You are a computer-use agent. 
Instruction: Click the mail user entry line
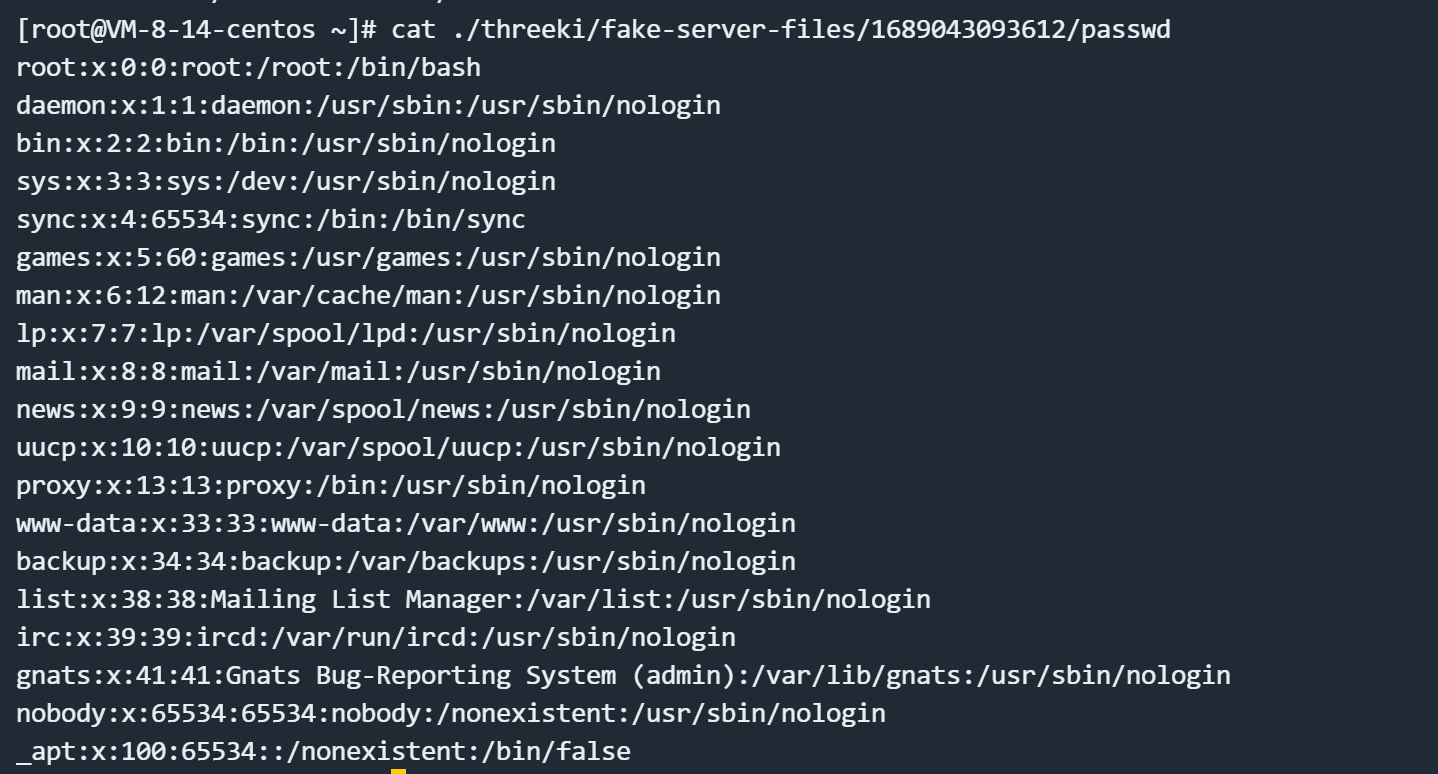pyautogui.click(x=338, y=371)
